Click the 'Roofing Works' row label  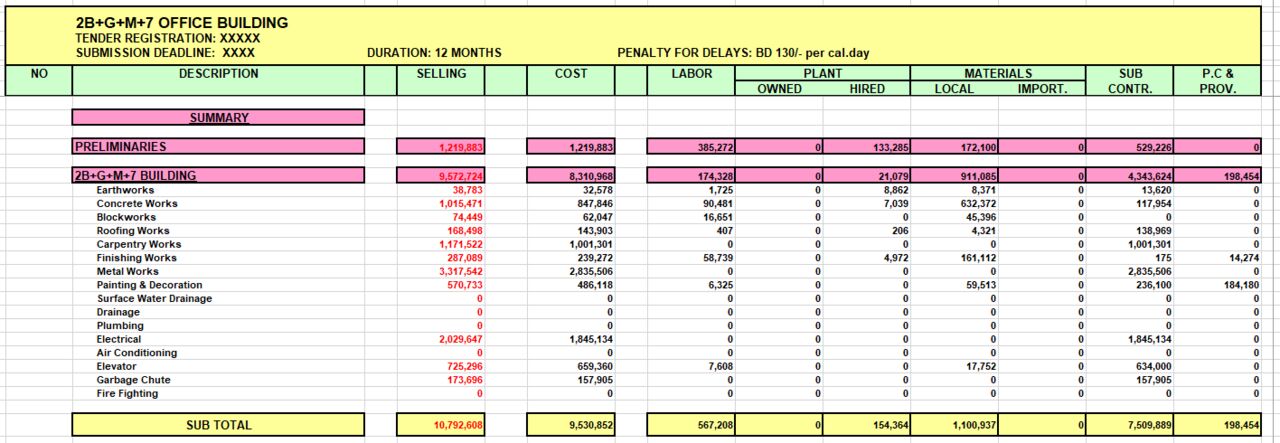pyautogui.click(x=133, y=231)
